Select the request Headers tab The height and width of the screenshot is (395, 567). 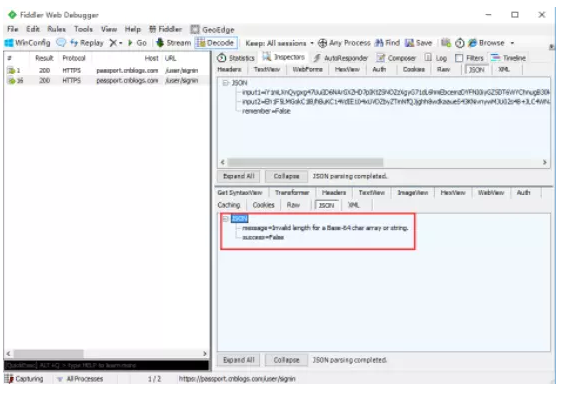[229, 69]
